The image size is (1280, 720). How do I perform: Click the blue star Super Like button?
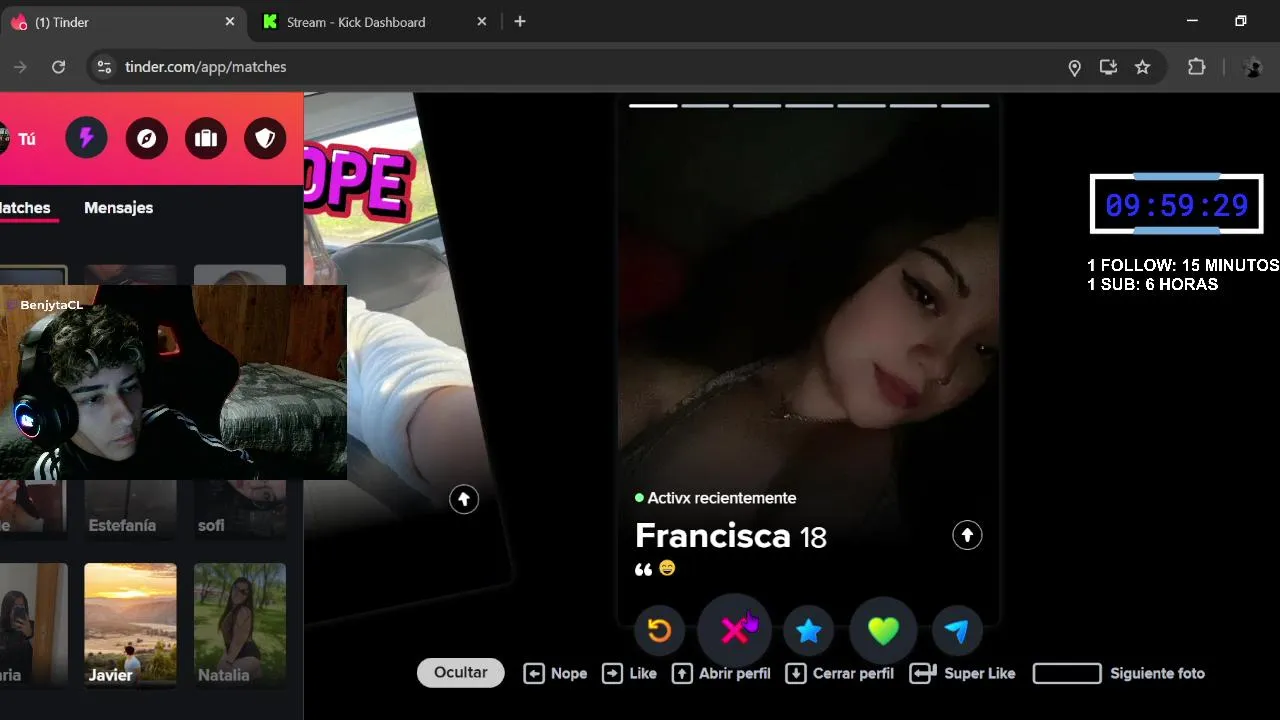tap(808, 630)
